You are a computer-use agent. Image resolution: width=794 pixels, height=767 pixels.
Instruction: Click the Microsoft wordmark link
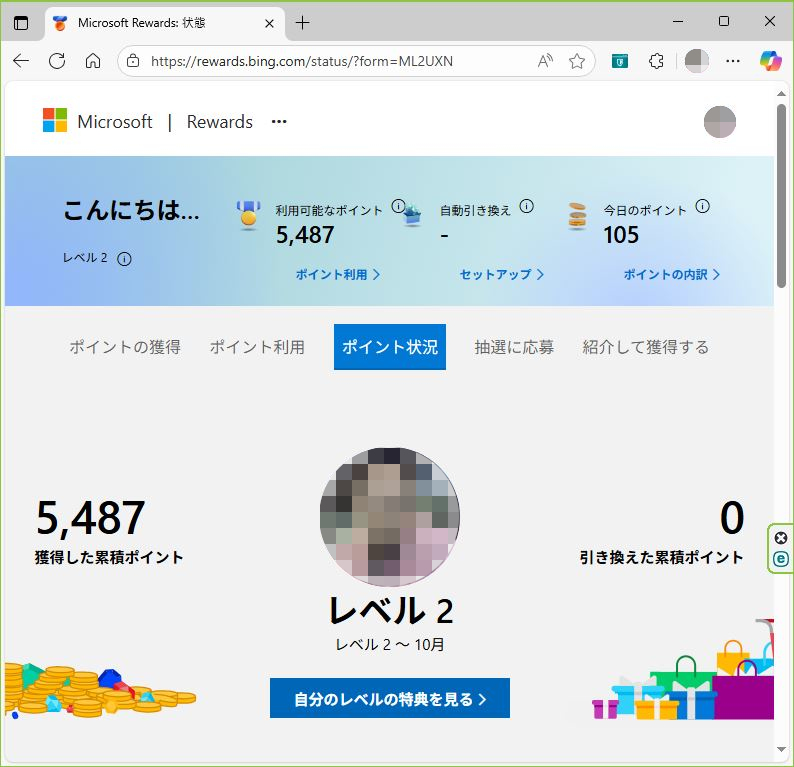114,122
